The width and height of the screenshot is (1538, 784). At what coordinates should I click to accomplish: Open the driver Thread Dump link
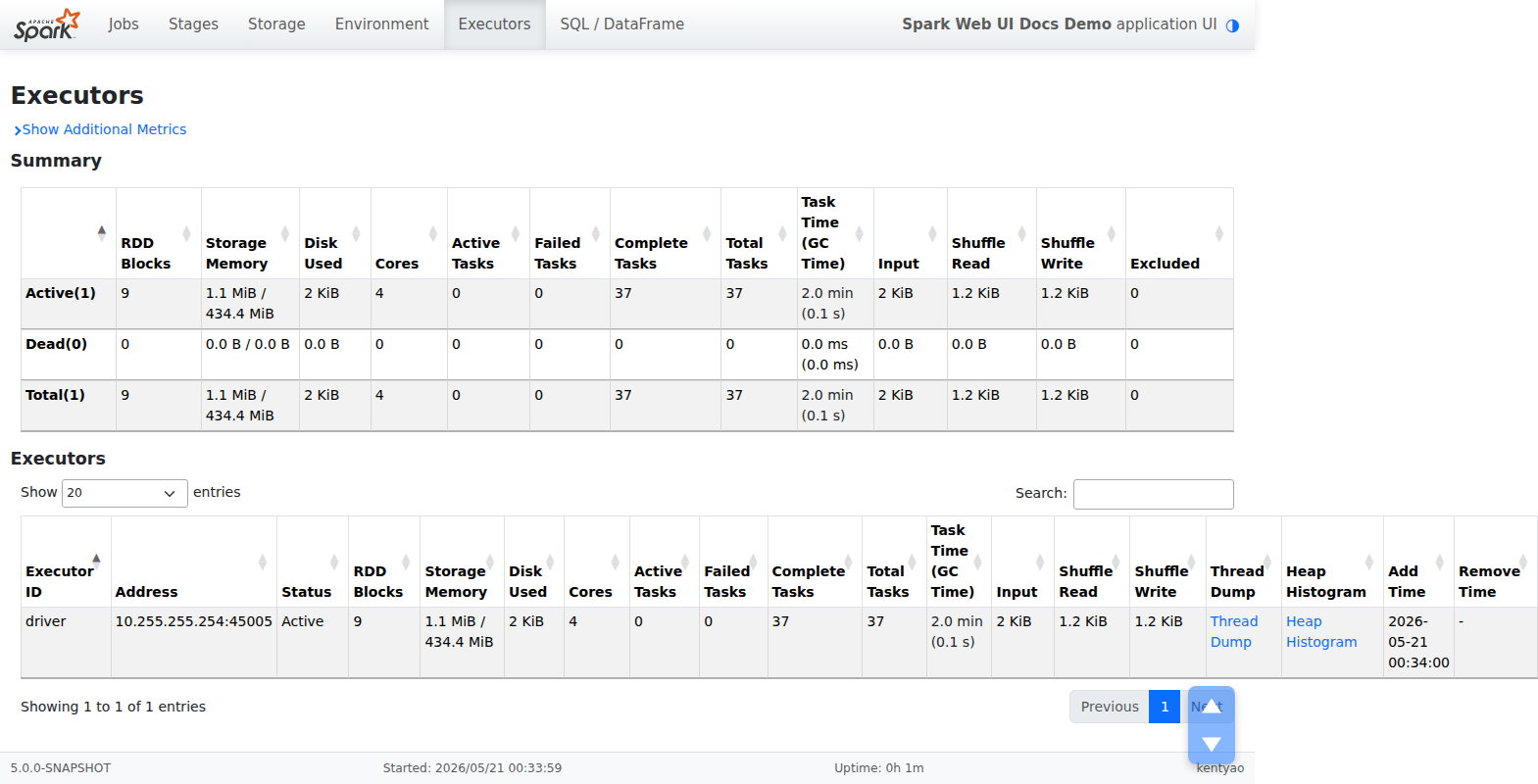tap(1233, 631)
